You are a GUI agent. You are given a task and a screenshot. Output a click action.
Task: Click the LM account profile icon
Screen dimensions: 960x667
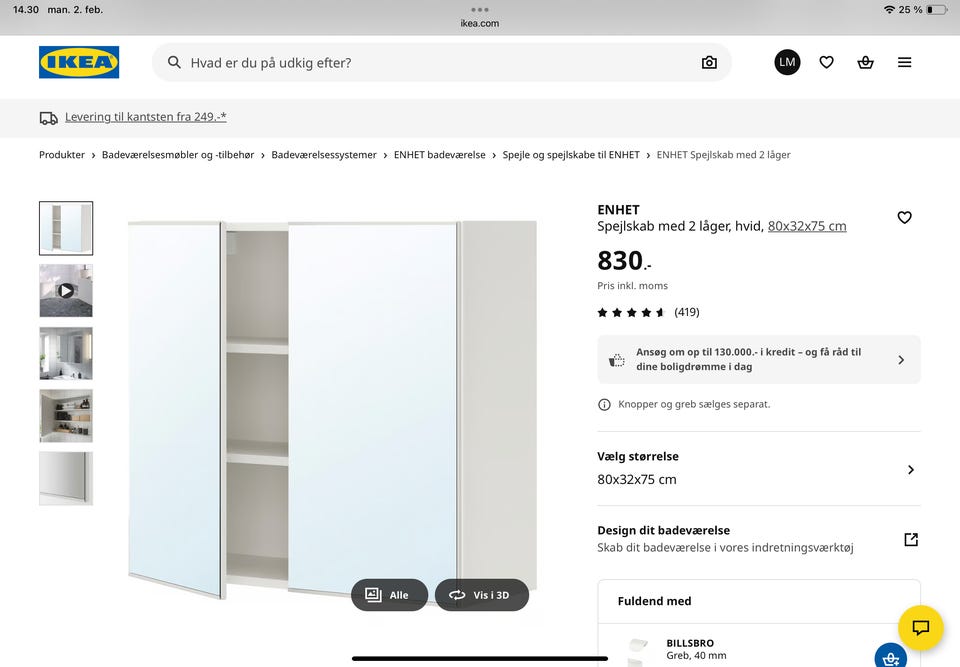click(x=787, y=62)
